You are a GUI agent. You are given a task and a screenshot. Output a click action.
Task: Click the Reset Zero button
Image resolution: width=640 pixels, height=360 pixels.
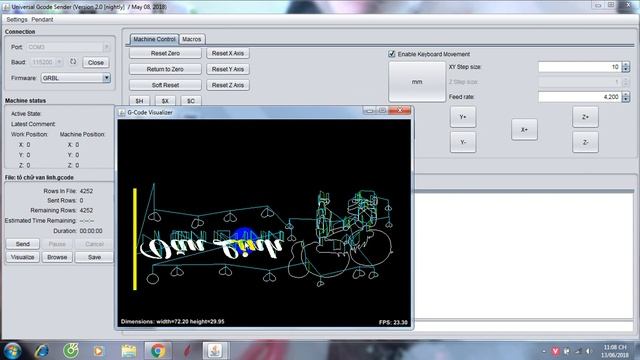(165, 53)
